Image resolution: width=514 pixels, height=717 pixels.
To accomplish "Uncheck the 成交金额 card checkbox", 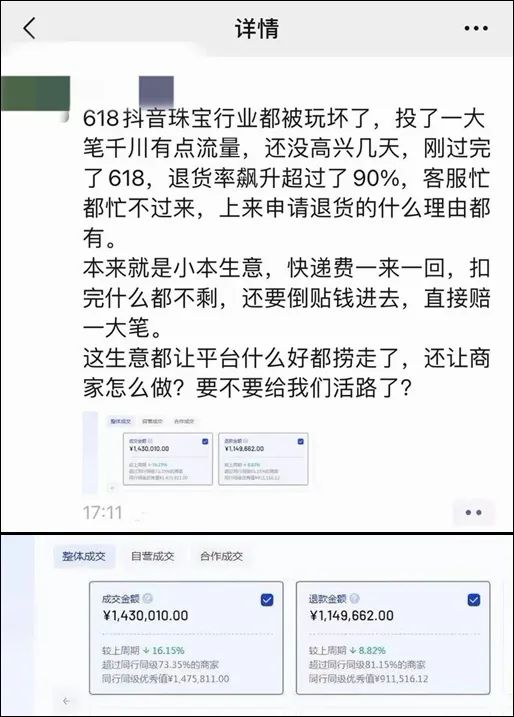I will coord(267,599).
